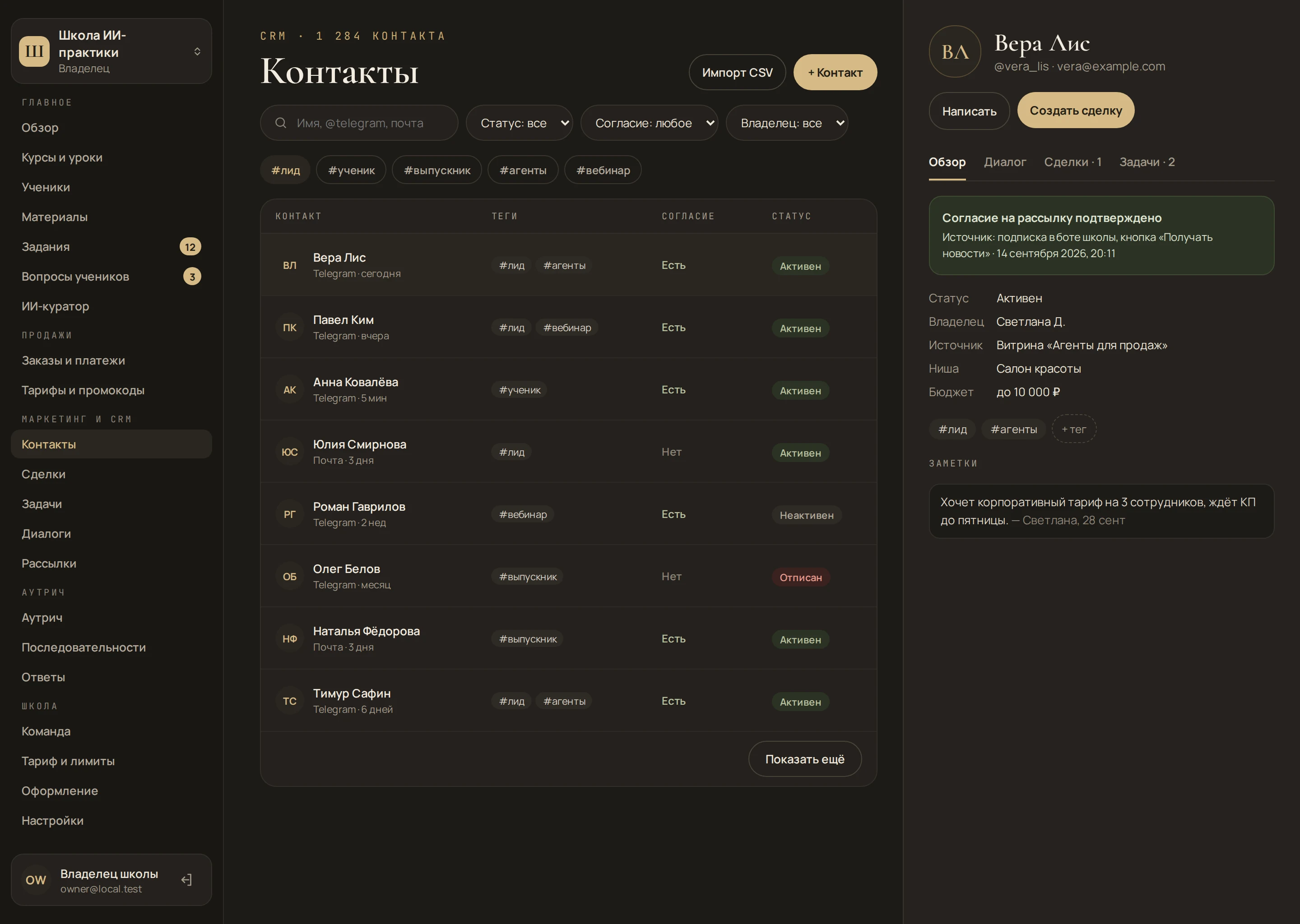Open Аутрич item in sidebar

111,617
